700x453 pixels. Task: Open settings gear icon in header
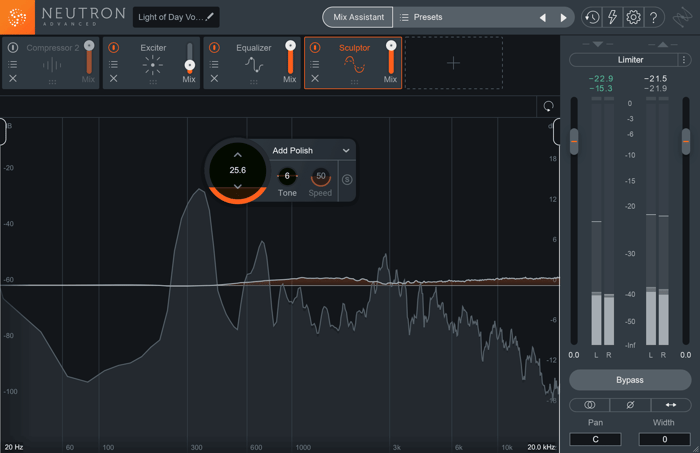click(x=633, y=17)
